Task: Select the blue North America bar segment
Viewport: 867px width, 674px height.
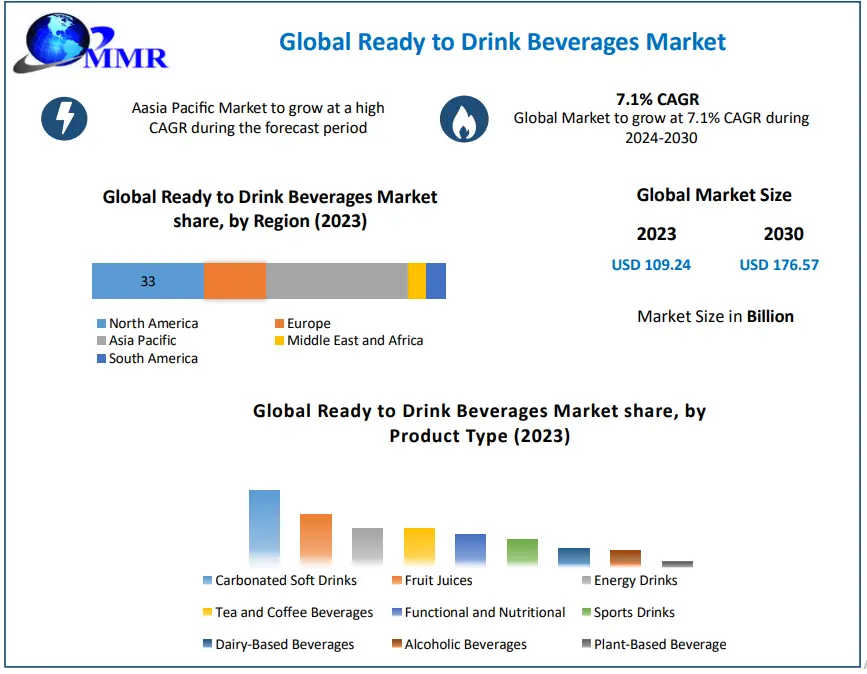Action: point(147,281)
